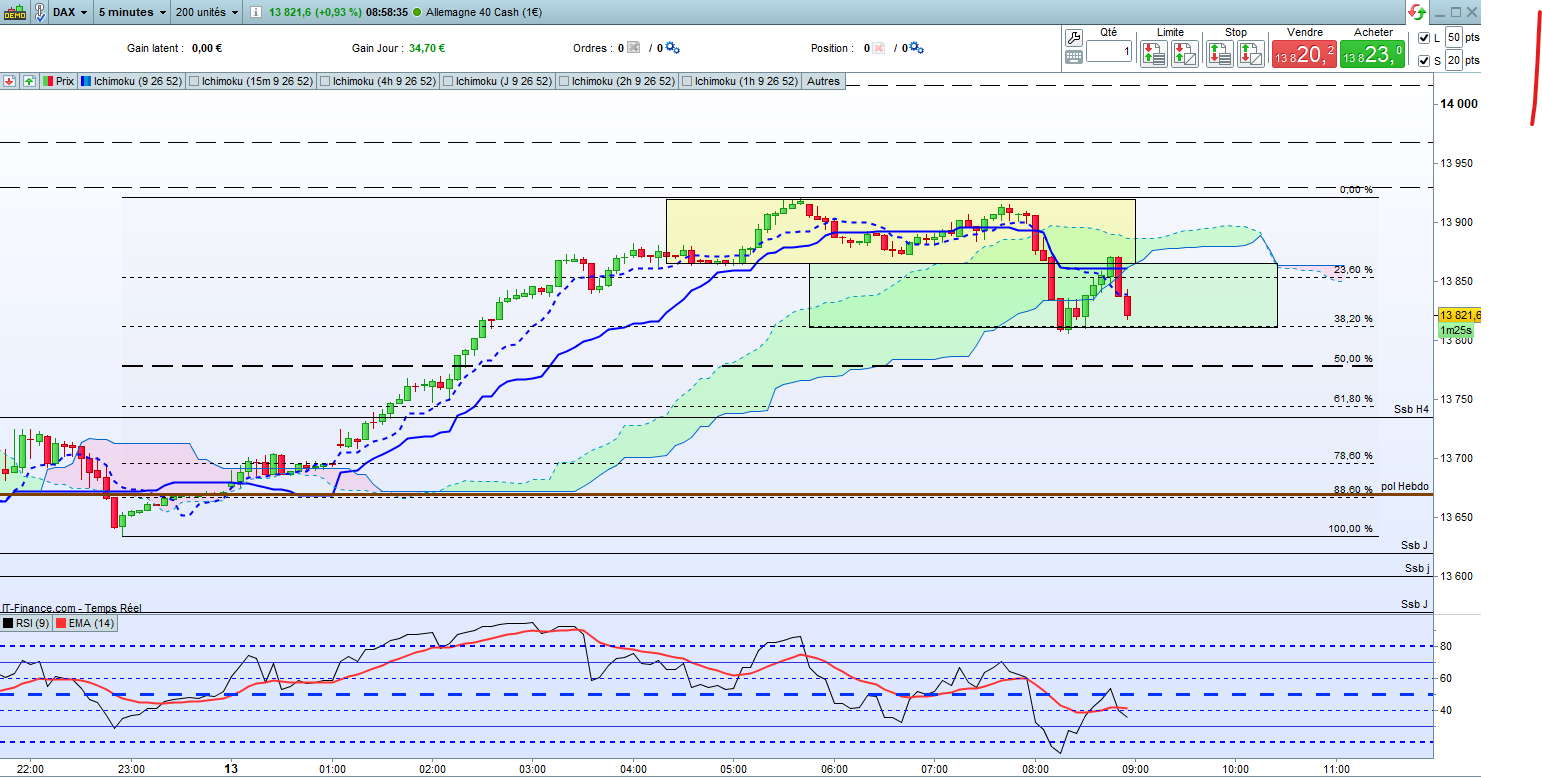
Task: Open the position settings gear icon
Action: (917, 48)
